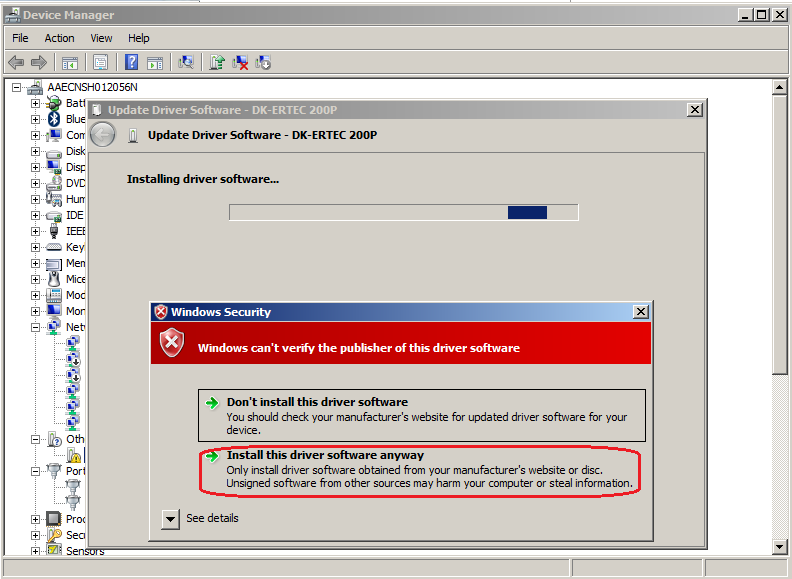Click the Back arrow in Device Manager toolbar
792x579 pixels.
(16, 63)
